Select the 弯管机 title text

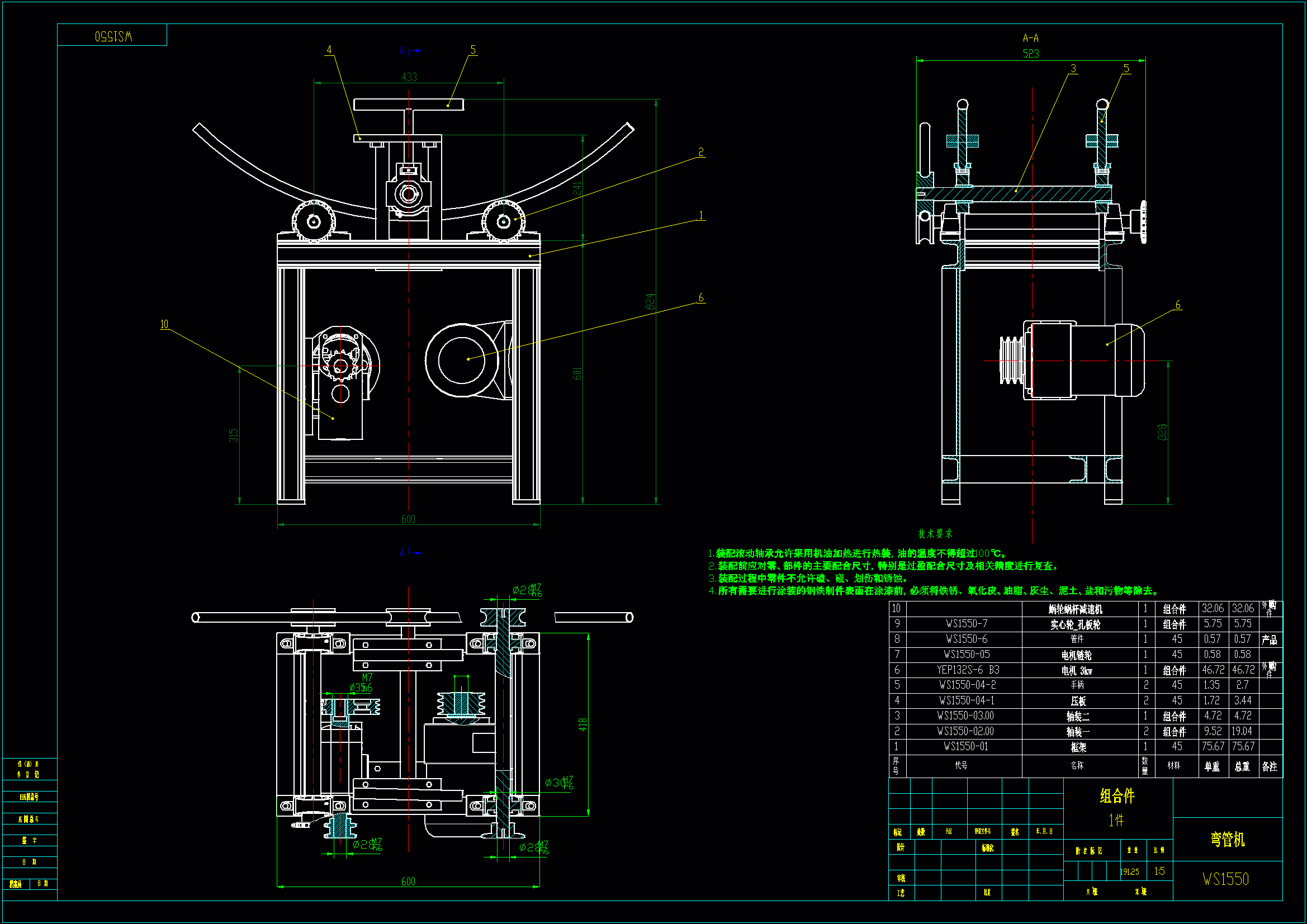[1227, 839]
